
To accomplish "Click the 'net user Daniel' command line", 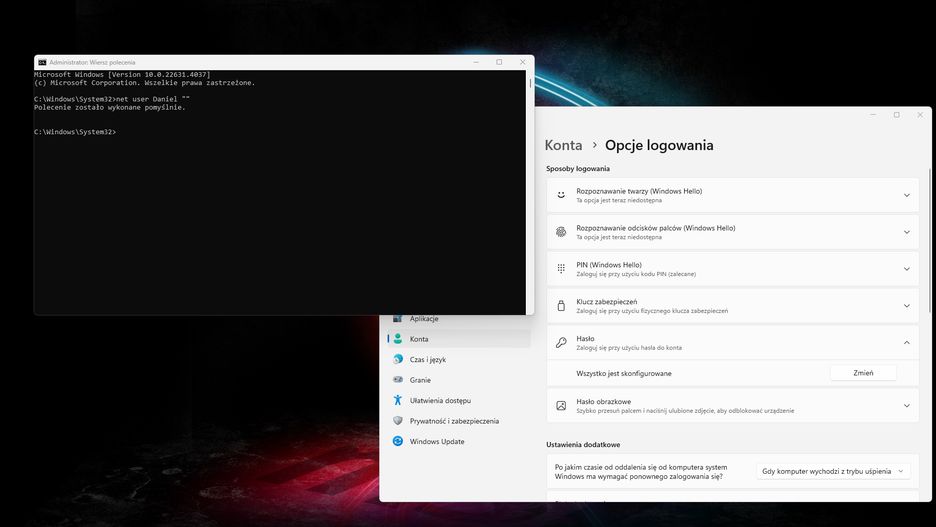I will [112, 99].
